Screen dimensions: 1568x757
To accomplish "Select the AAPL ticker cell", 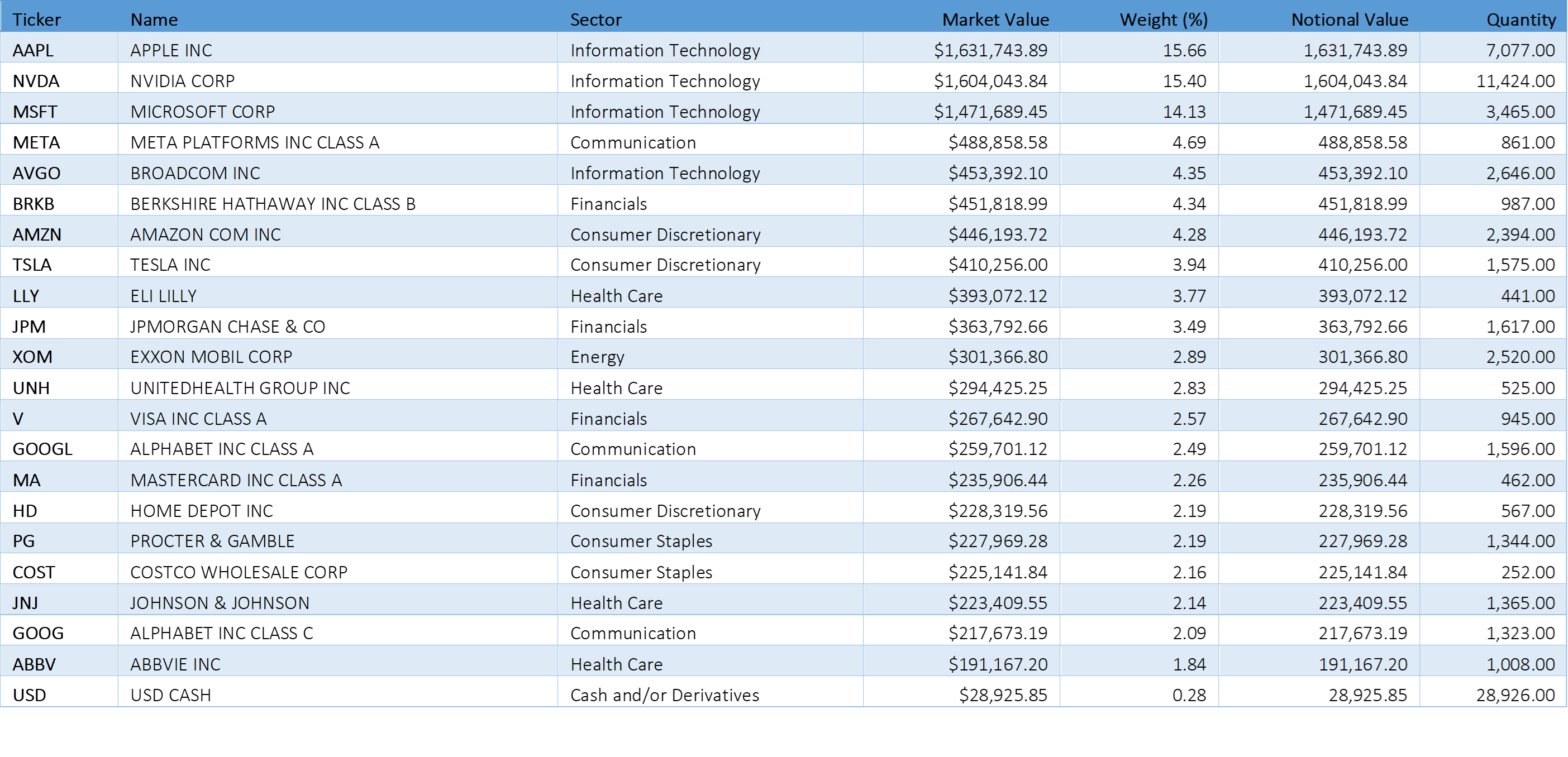I will tap(33, 50).
